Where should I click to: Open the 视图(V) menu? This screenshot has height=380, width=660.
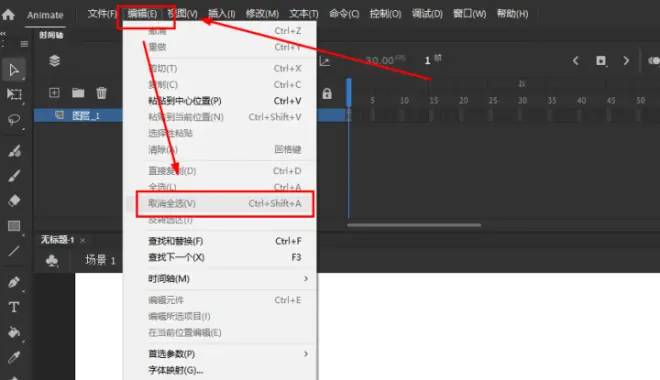click(182, 14)
